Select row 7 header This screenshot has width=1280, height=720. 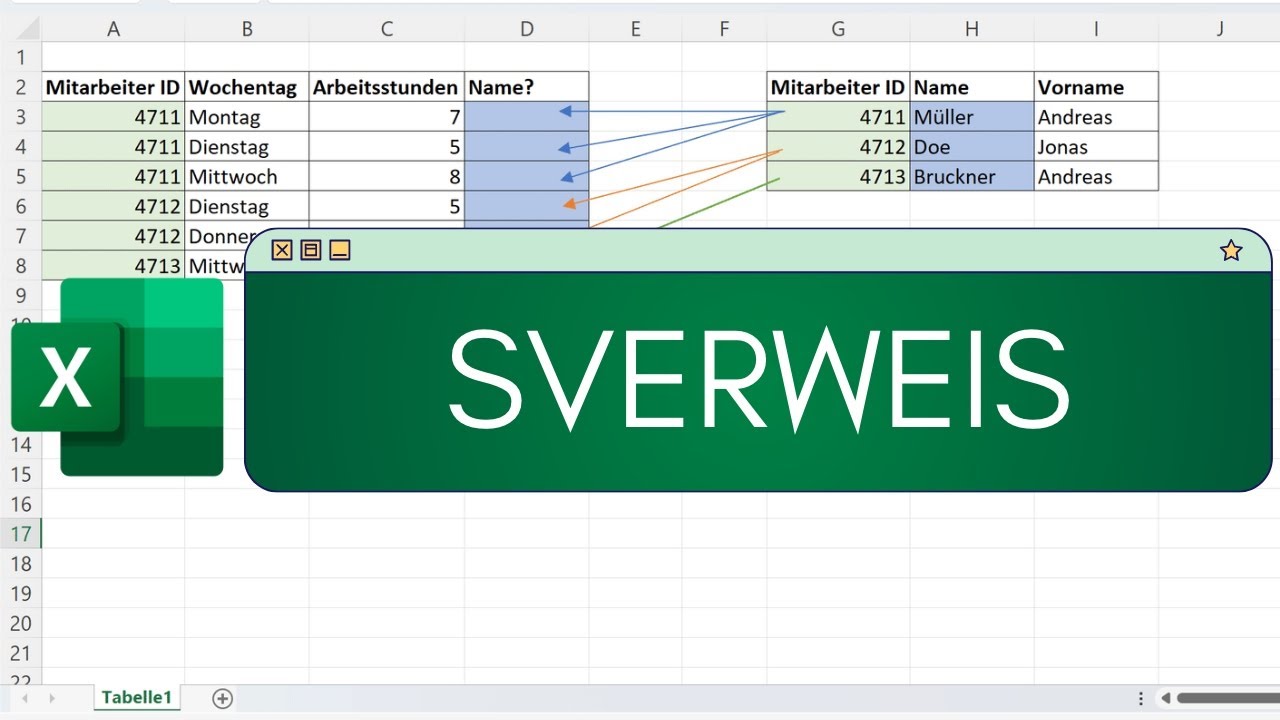pyautogui.click(x=21, y=236)
